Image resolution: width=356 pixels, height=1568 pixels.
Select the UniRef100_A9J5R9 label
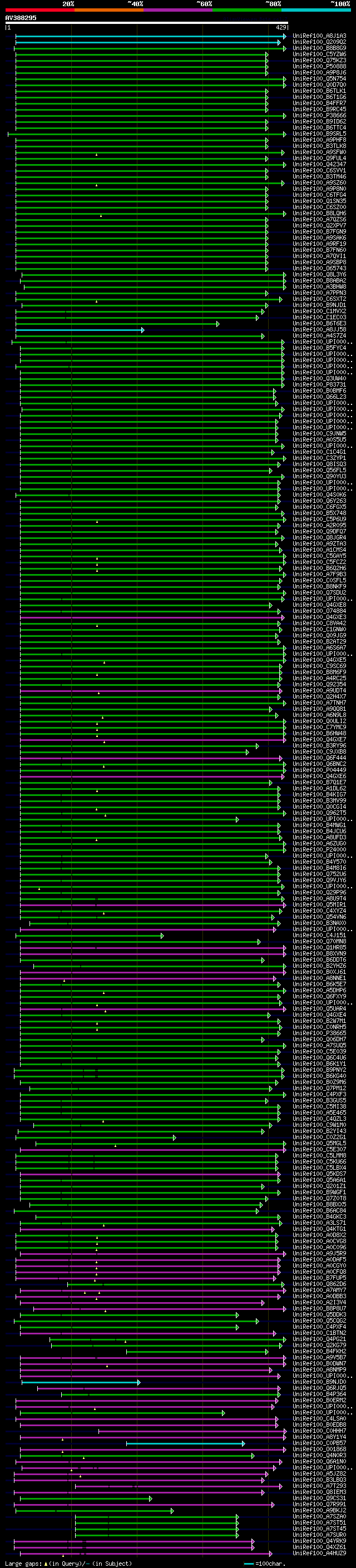319,1253
